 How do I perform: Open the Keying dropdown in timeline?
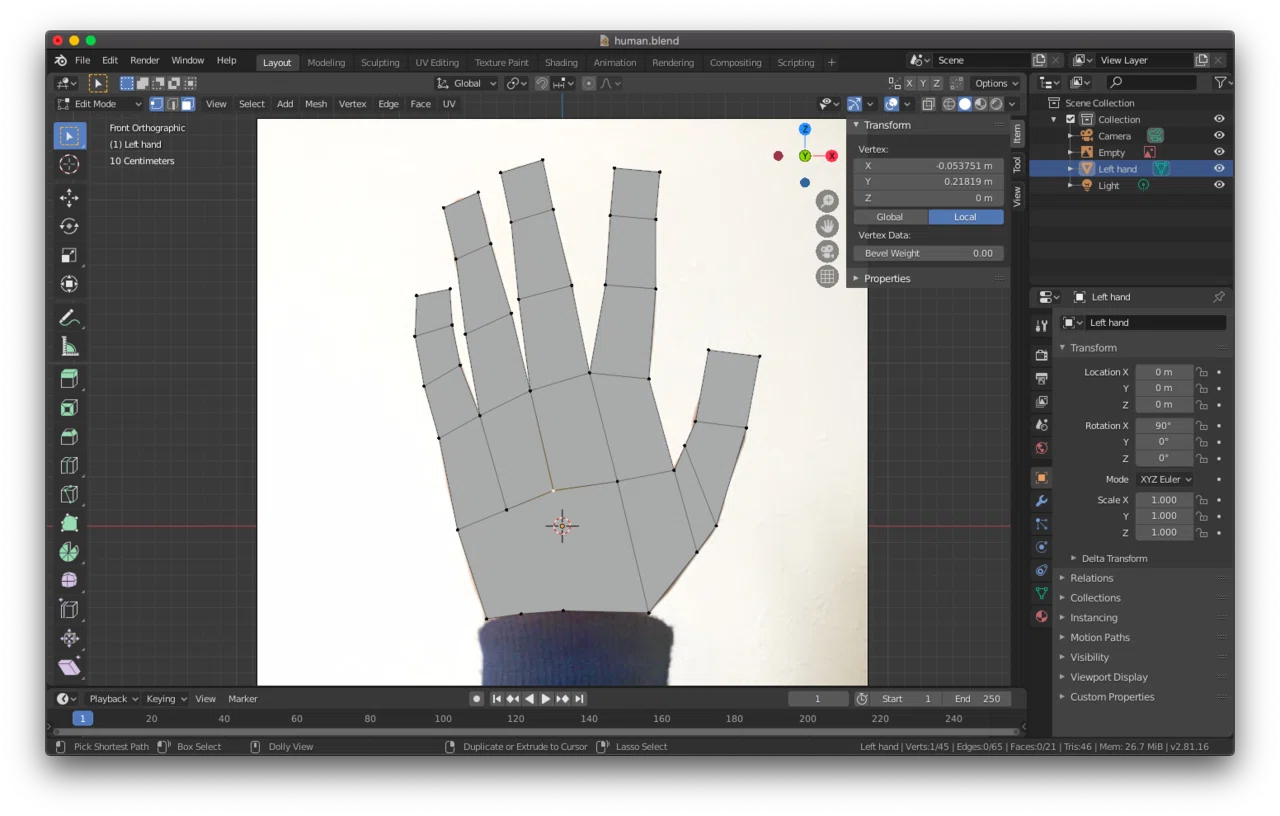pyautogui.click(x=166, y=699)
